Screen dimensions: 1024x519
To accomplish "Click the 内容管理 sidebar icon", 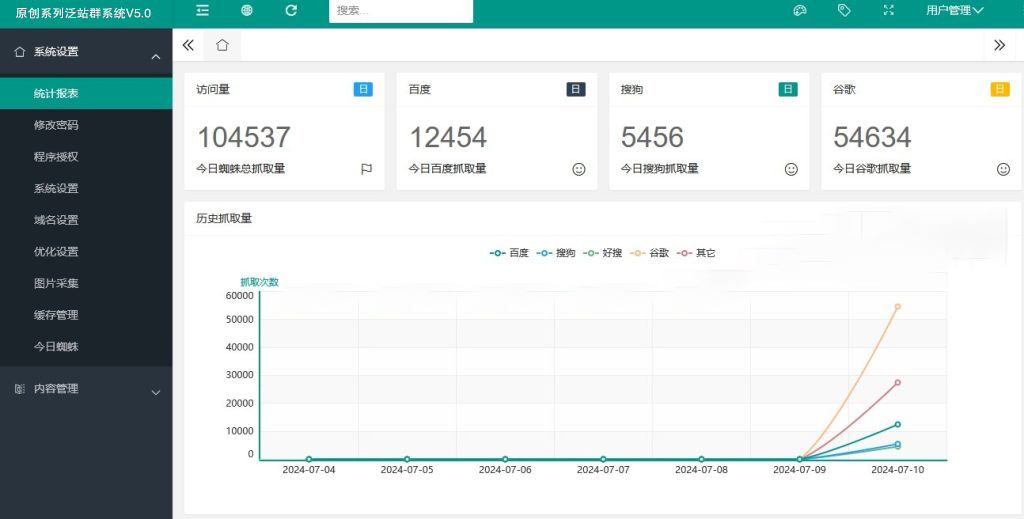I will point(20,388).
